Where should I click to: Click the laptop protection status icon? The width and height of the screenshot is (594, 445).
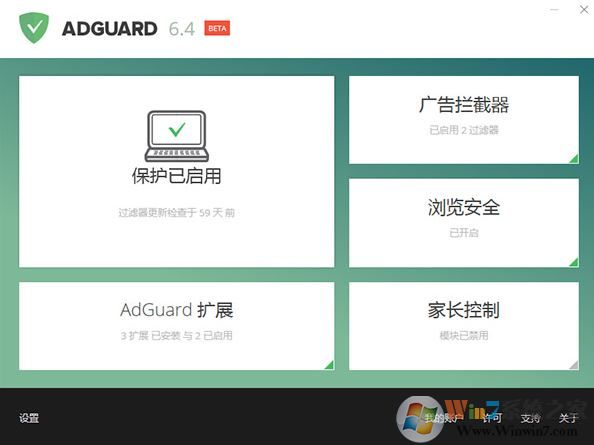177,136
